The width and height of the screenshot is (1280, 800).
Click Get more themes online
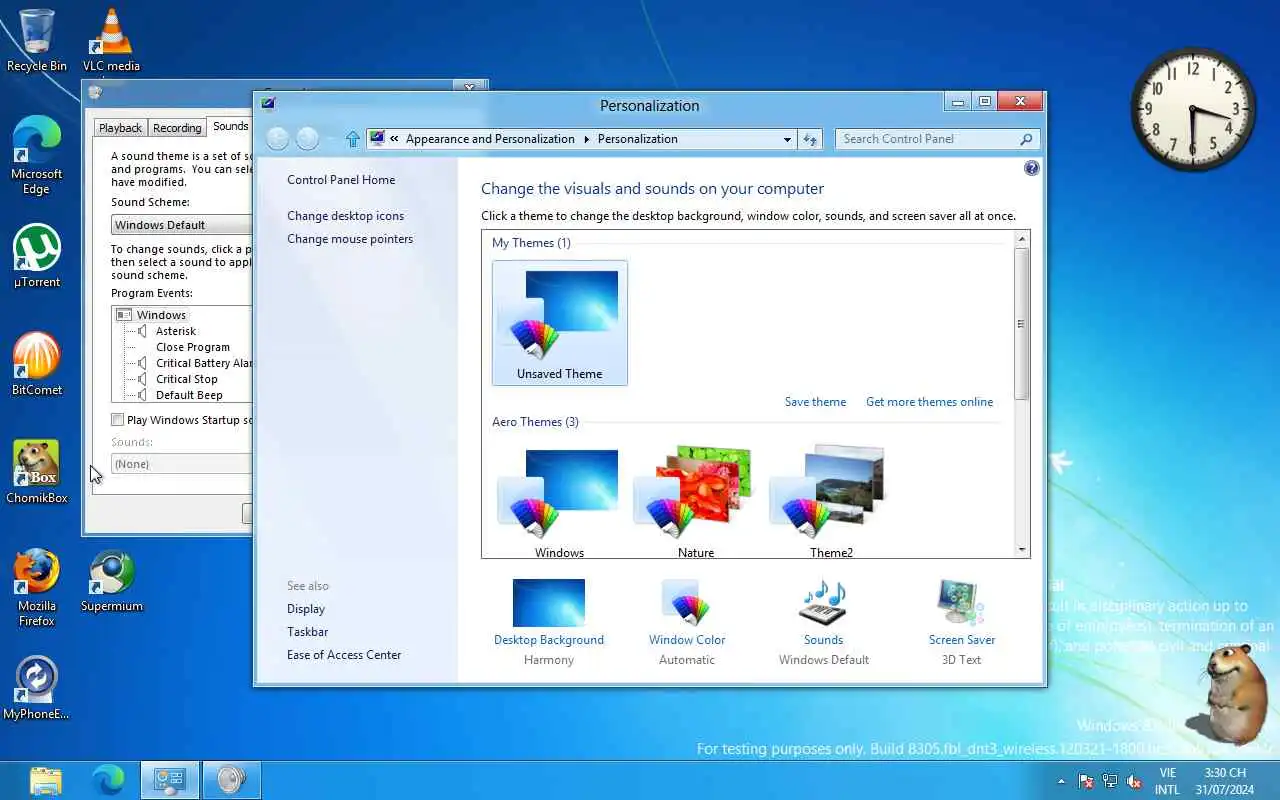(930, 402)
